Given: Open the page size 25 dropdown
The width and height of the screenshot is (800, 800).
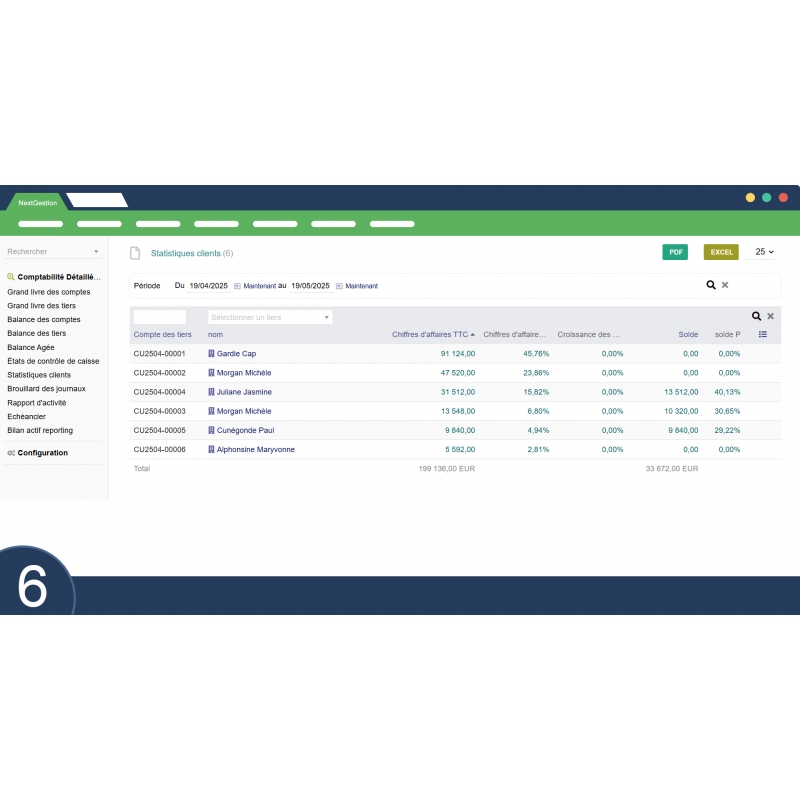Looking at the screenshot, I should tap(764, 252).
